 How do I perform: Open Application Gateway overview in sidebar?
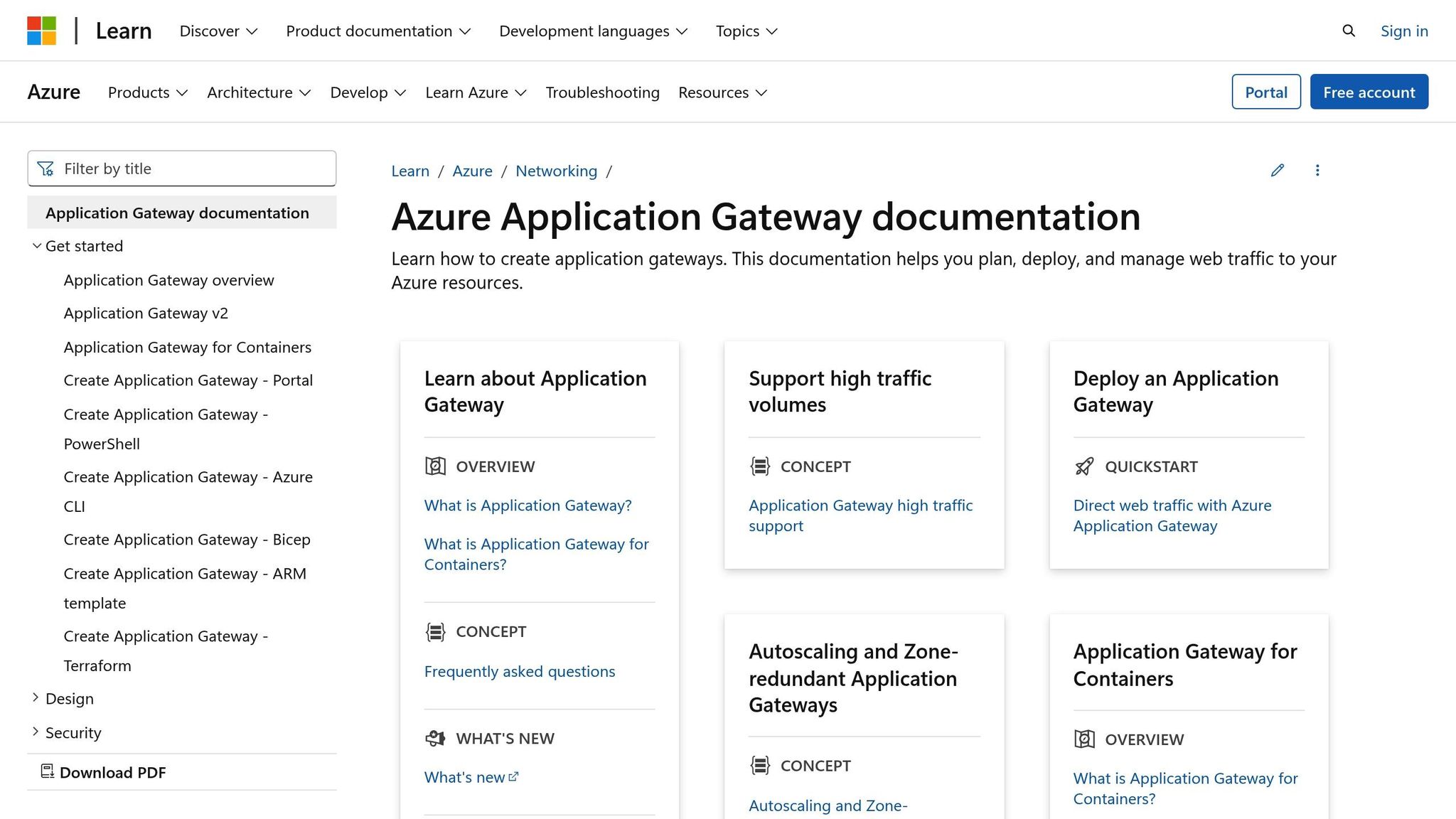168,280
